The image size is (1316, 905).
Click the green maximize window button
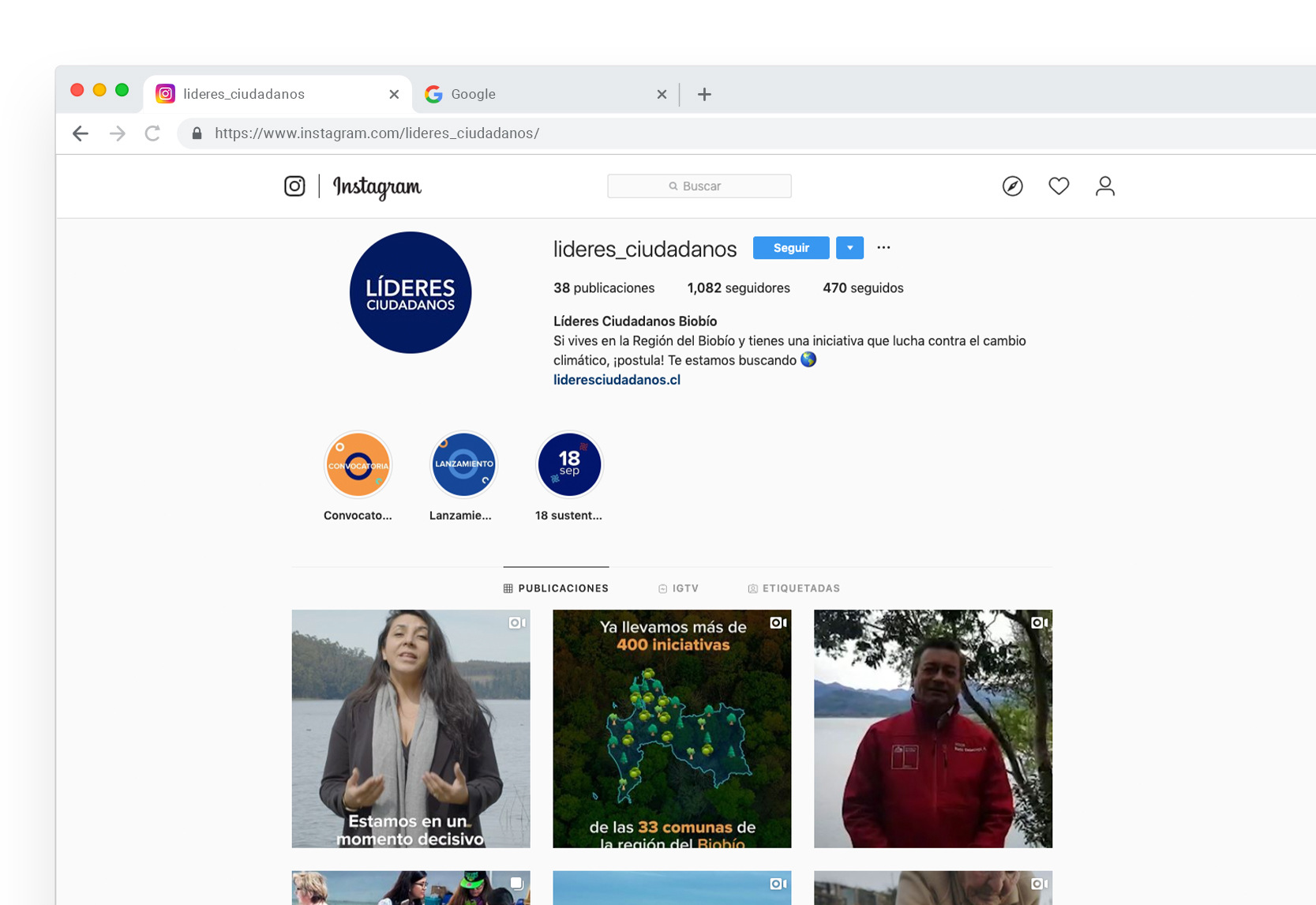[x=122, y=90]
